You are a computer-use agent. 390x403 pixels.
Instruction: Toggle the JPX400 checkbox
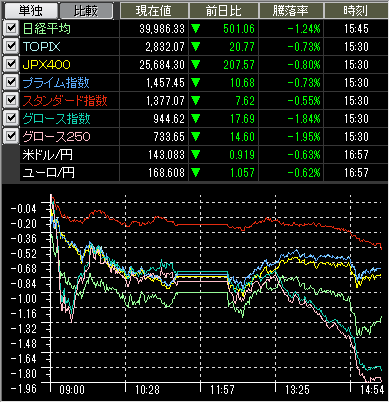point(11,64)
